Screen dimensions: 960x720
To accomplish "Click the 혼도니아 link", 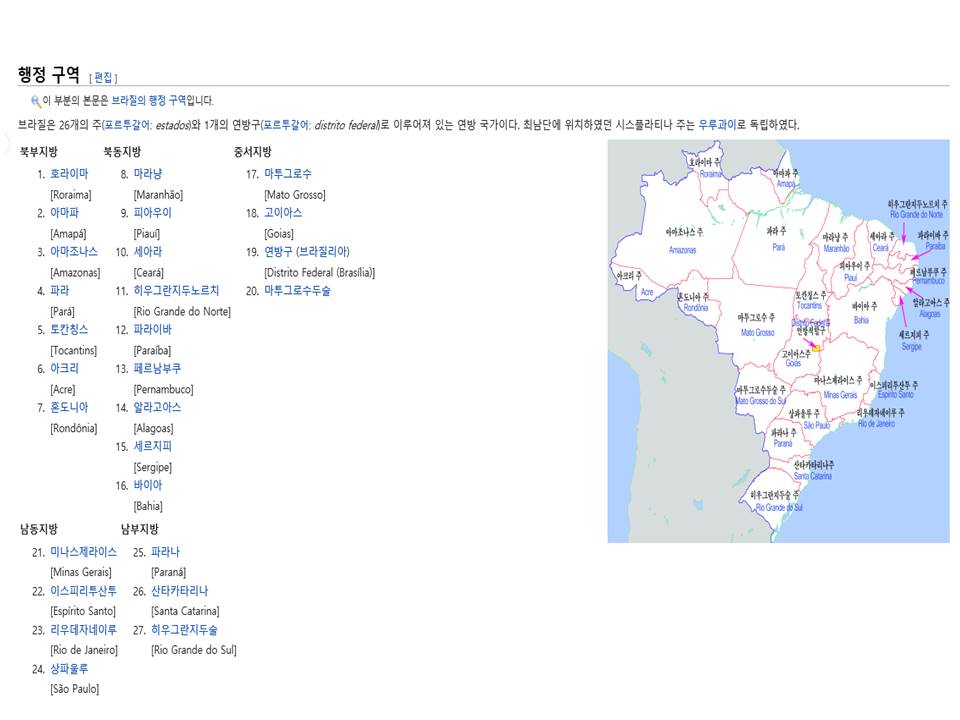I will pyautogui.click(x=69, y=408).
